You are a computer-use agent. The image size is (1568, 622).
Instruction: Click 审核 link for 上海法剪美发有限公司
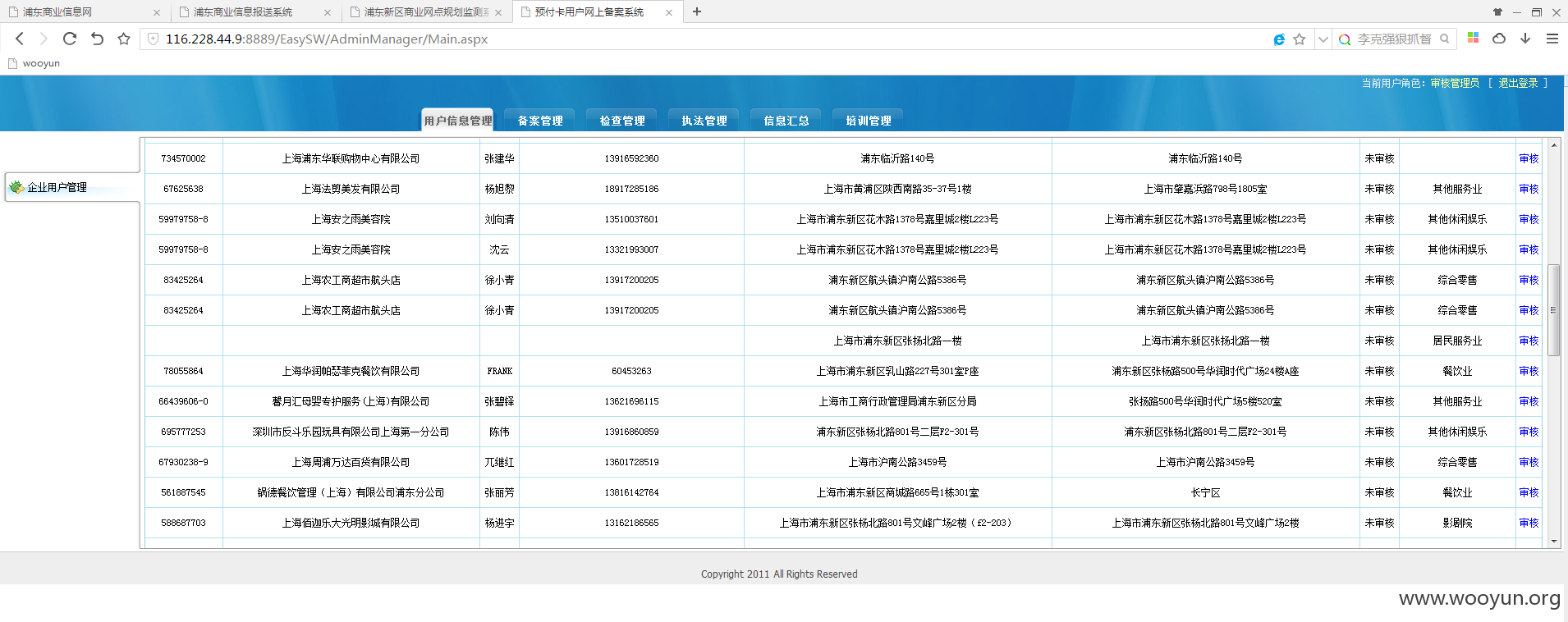click(x=1529, y=189)
